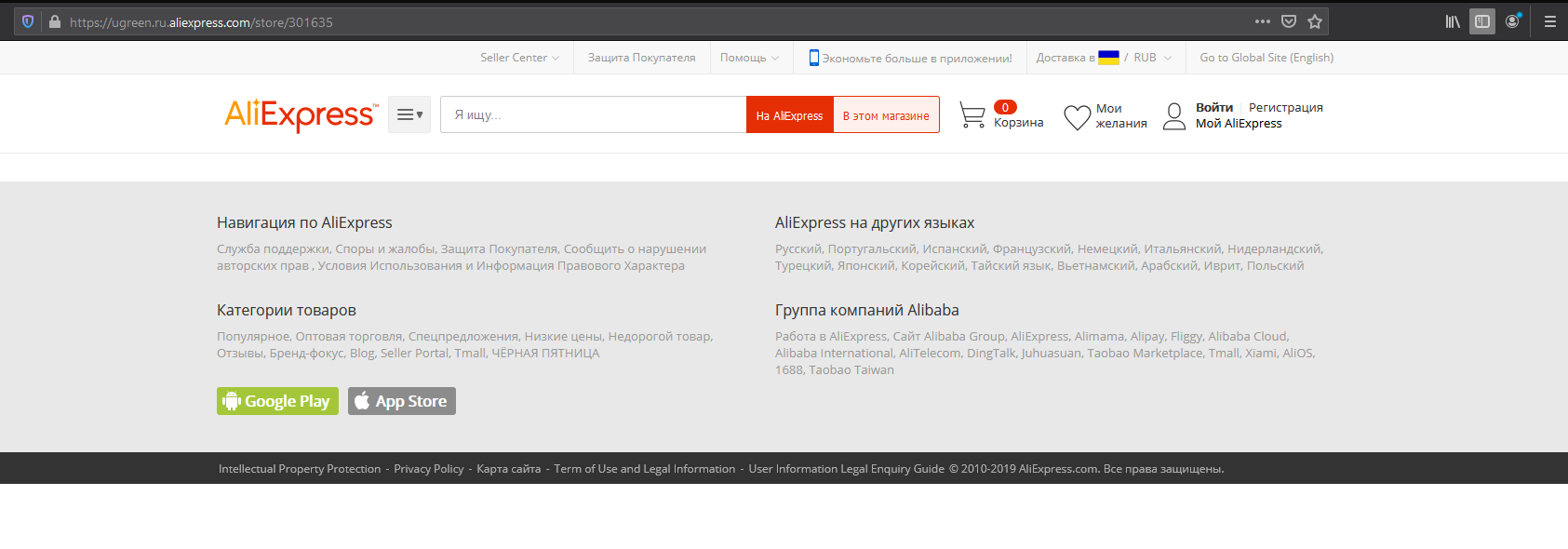
Task: Download the app from Google Play
Action: (277, 401)
